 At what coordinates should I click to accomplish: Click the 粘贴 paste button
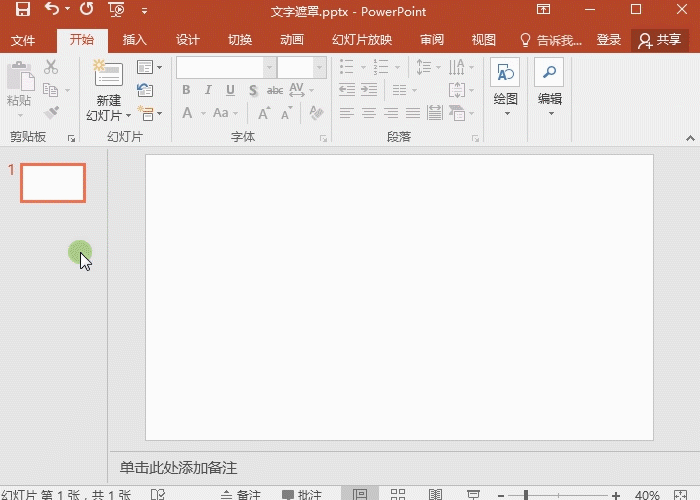click(x=19, y=89)
